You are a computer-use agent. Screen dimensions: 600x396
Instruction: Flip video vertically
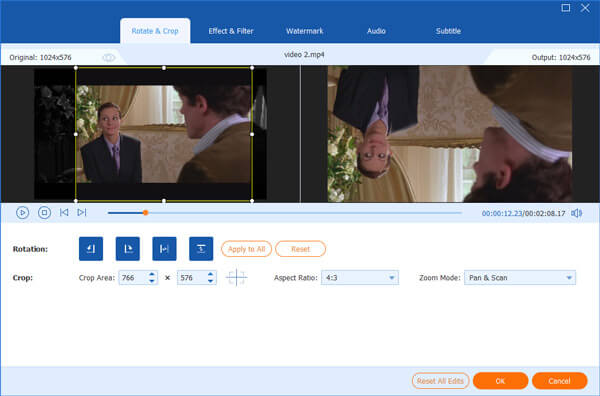[x=201, y=249]
